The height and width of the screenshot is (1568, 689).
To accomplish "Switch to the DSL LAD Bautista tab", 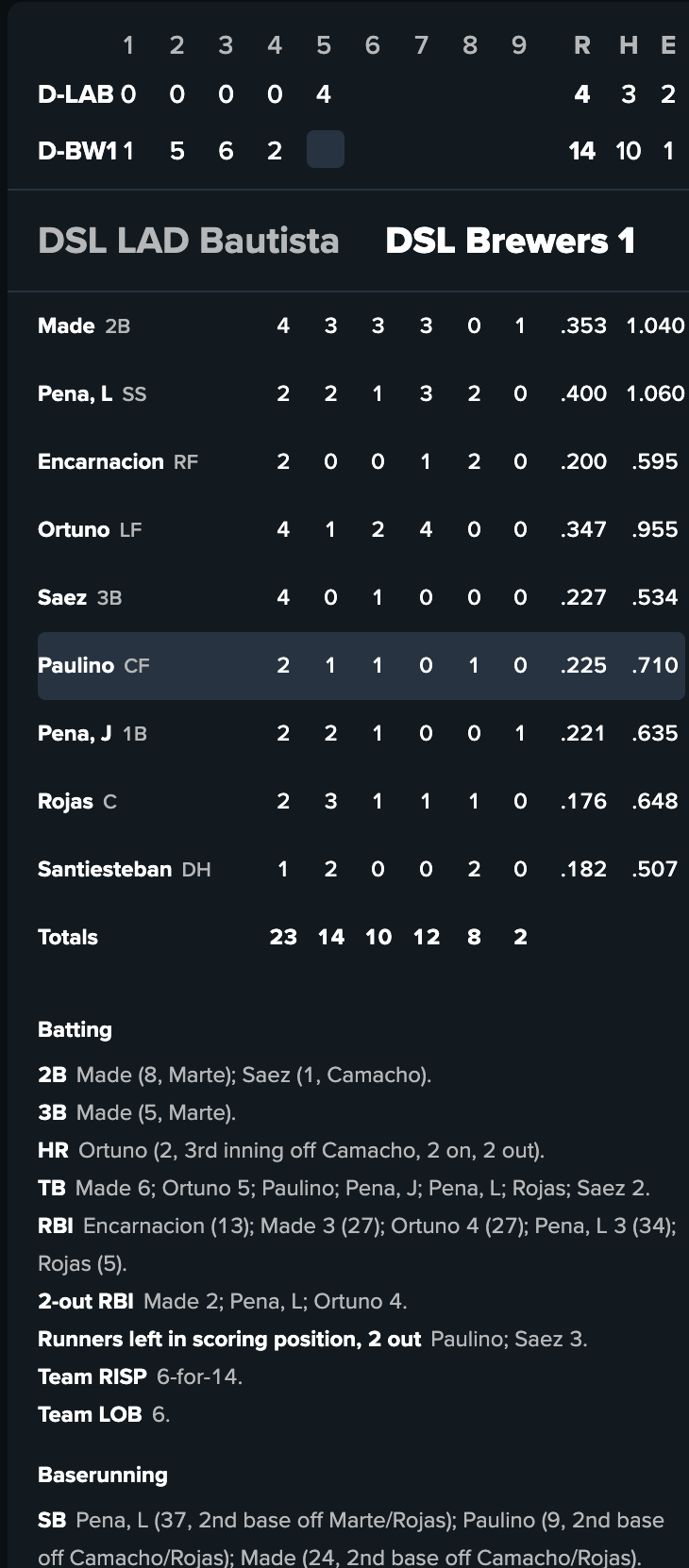I will (x=188, y=242).
